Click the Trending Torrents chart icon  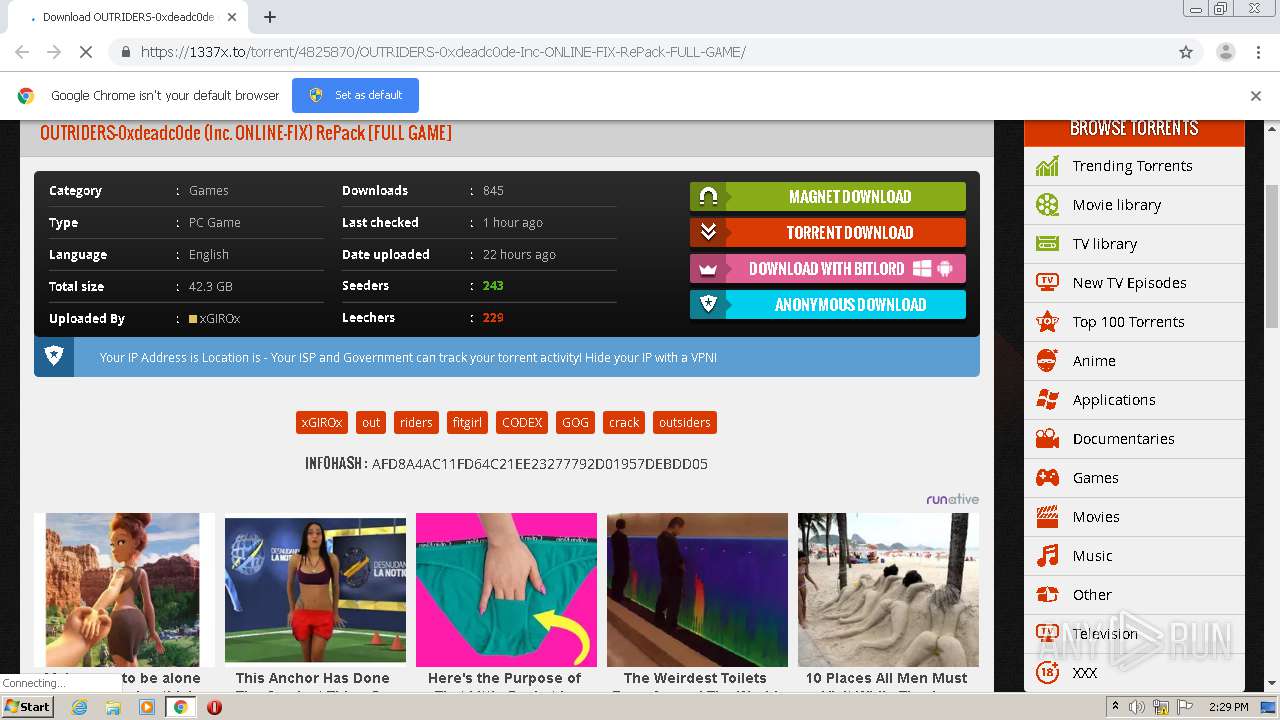tap(1047, 166)
